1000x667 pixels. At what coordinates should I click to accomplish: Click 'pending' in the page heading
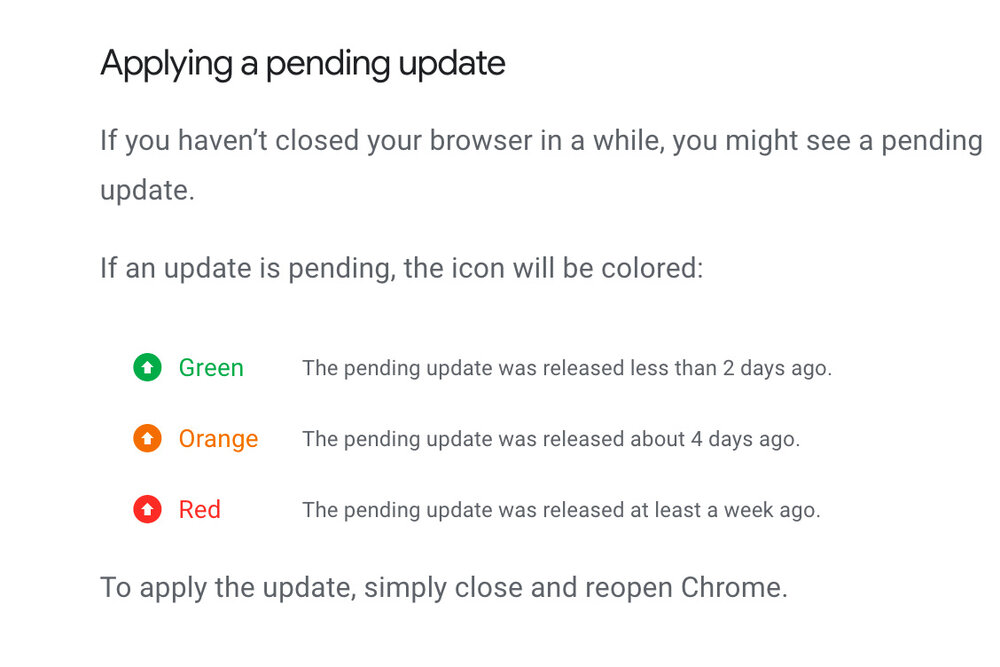(327, 66)
